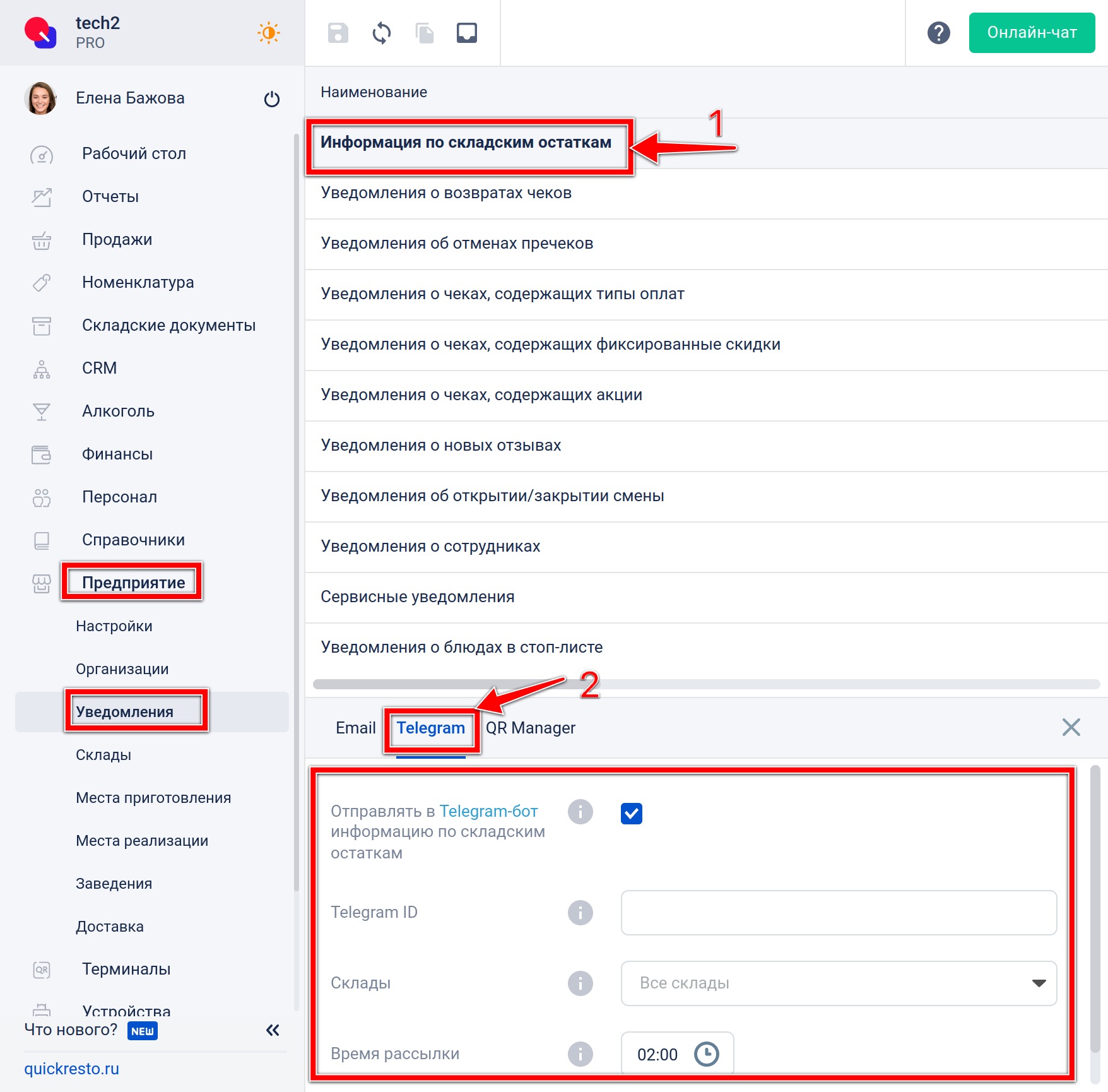Open Доставка submenu item

pyautogui.click(x=110, y=927)
